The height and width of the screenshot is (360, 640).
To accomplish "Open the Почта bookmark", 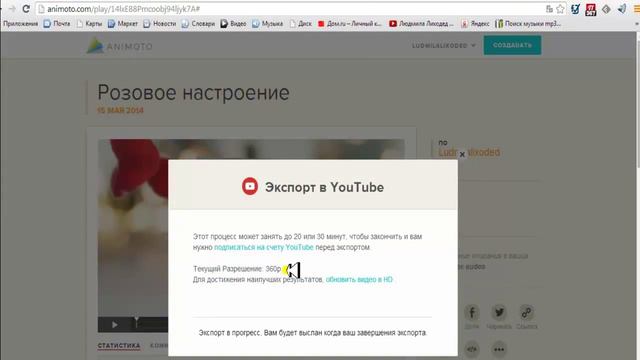I will point(57,24).
